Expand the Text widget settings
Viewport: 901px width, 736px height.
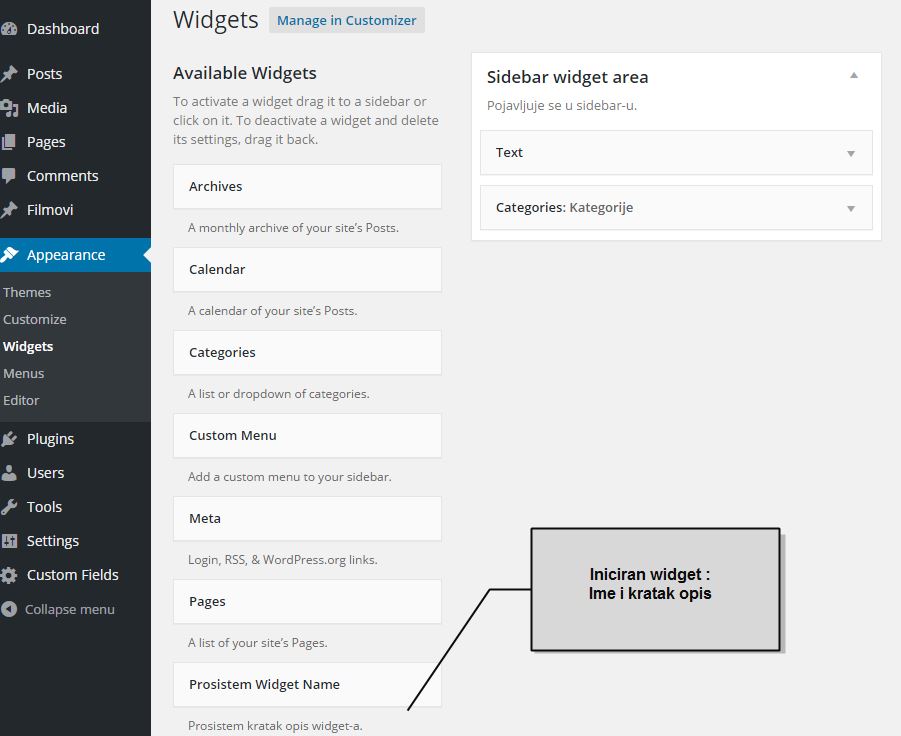(851, 153)
